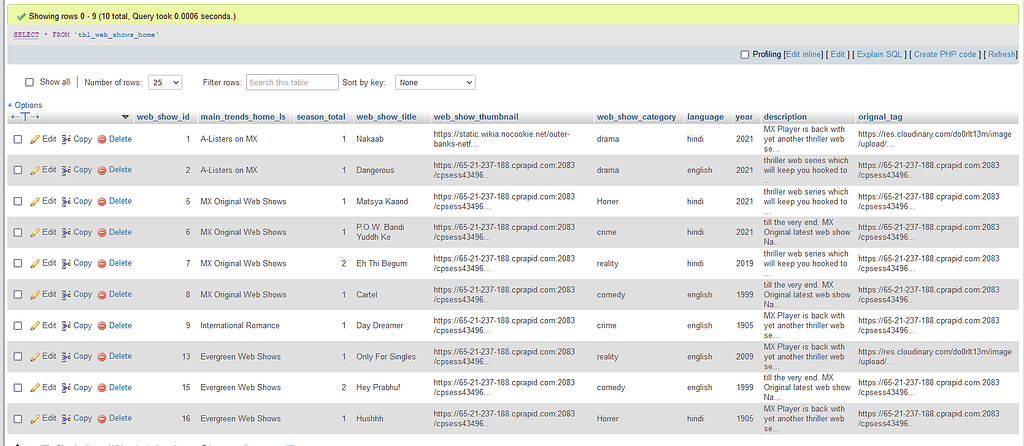Select the Nakaab row checkbox
Viewport: 1024px width, 446px height.
18,139
